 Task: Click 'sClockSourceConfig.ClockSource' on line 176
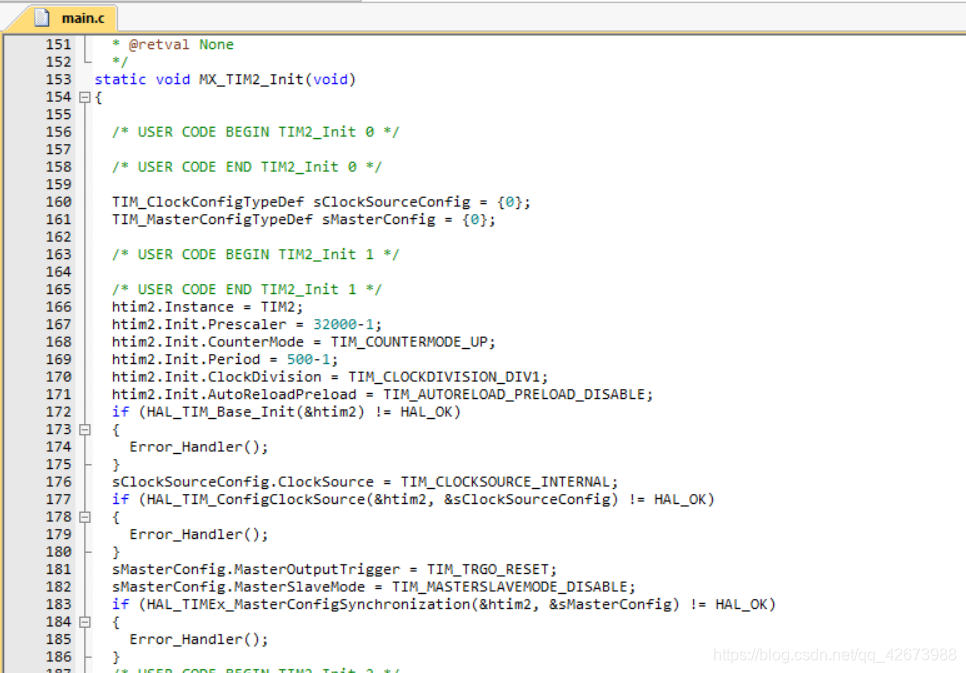pos(243,482)
